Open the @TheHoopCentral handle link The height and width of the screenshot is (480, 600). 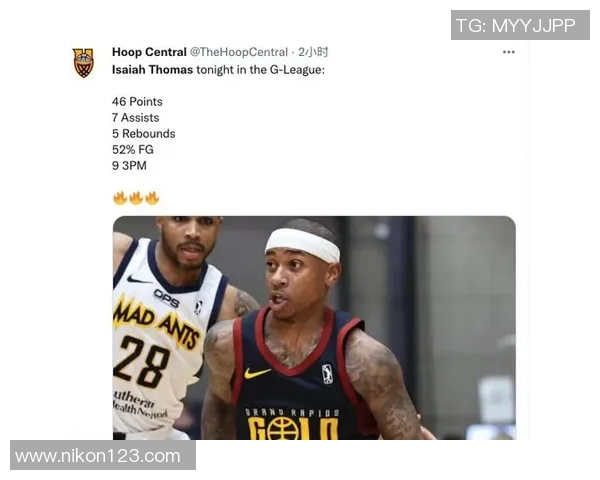(x=238, y=52)
